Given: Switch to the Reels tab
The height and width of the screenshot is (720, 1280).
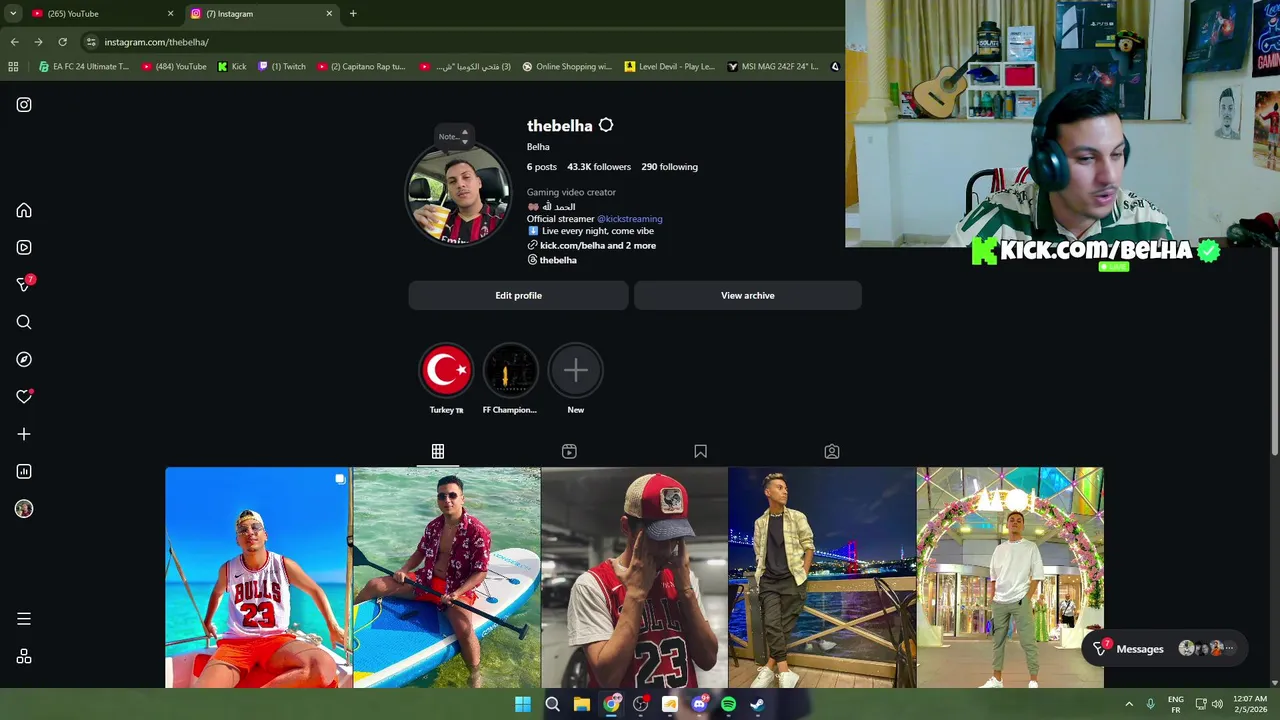Looking at the screenshot, I should 569,452.
